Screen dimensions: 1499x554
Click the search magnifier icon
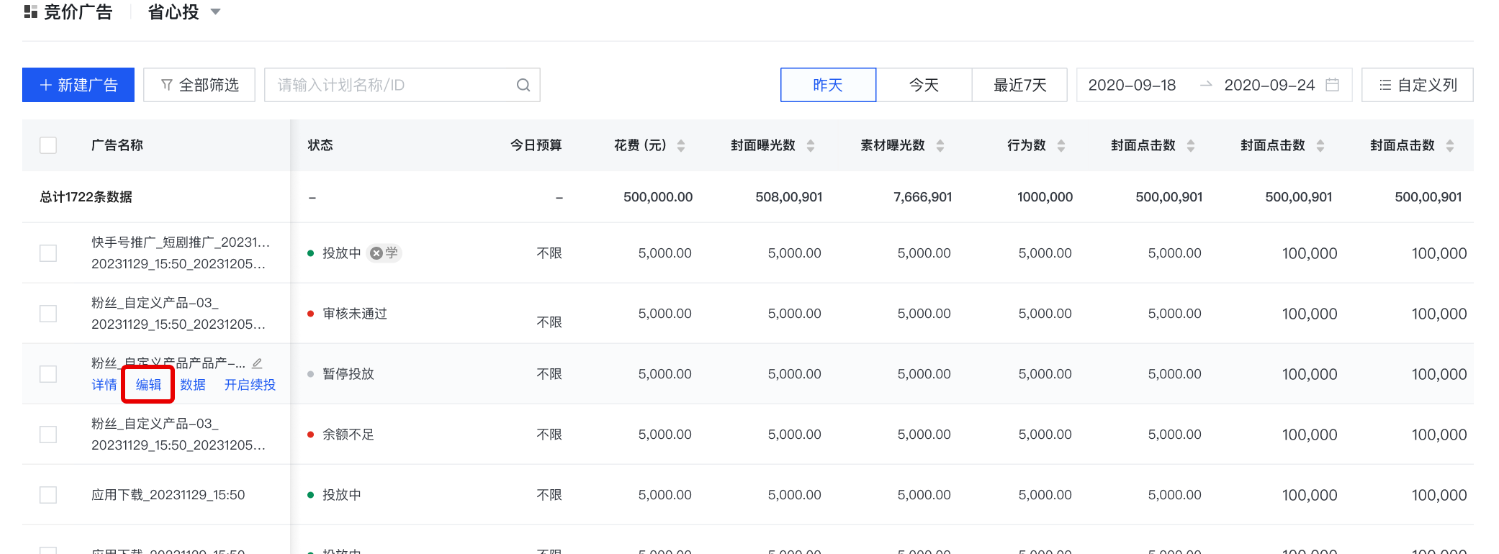click(x=523, y=85)
